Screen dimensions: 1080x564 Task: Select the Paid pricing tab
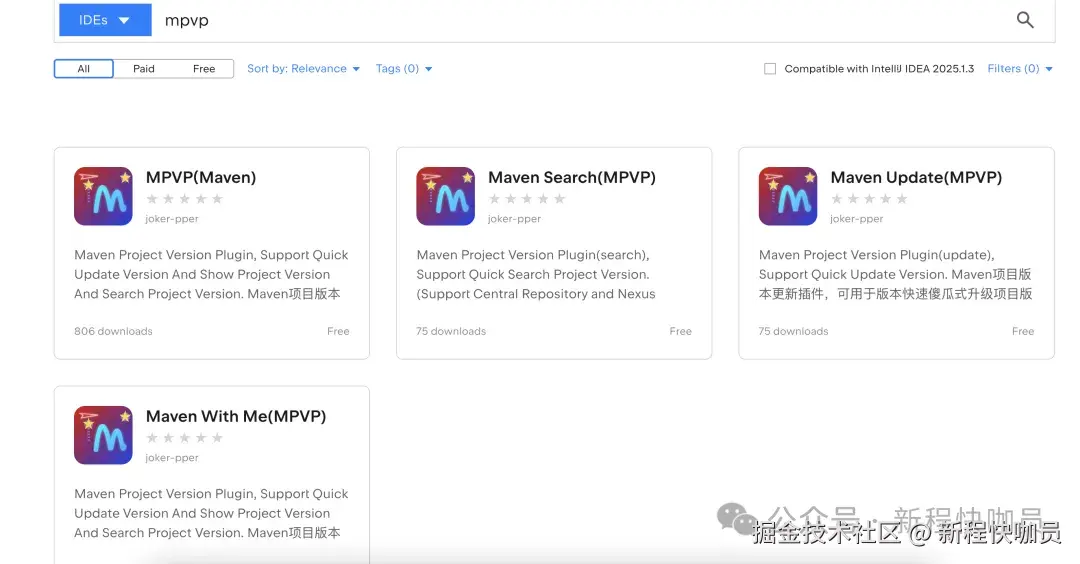coord(144,69)
